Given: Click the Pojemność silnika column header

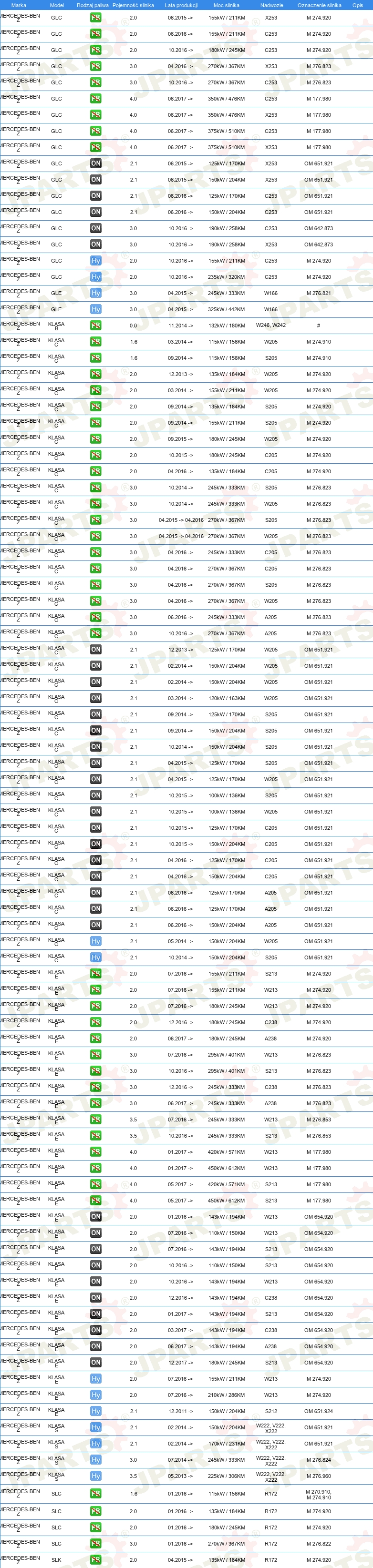Looking at the screenshot, I should (x=133, y=5).
